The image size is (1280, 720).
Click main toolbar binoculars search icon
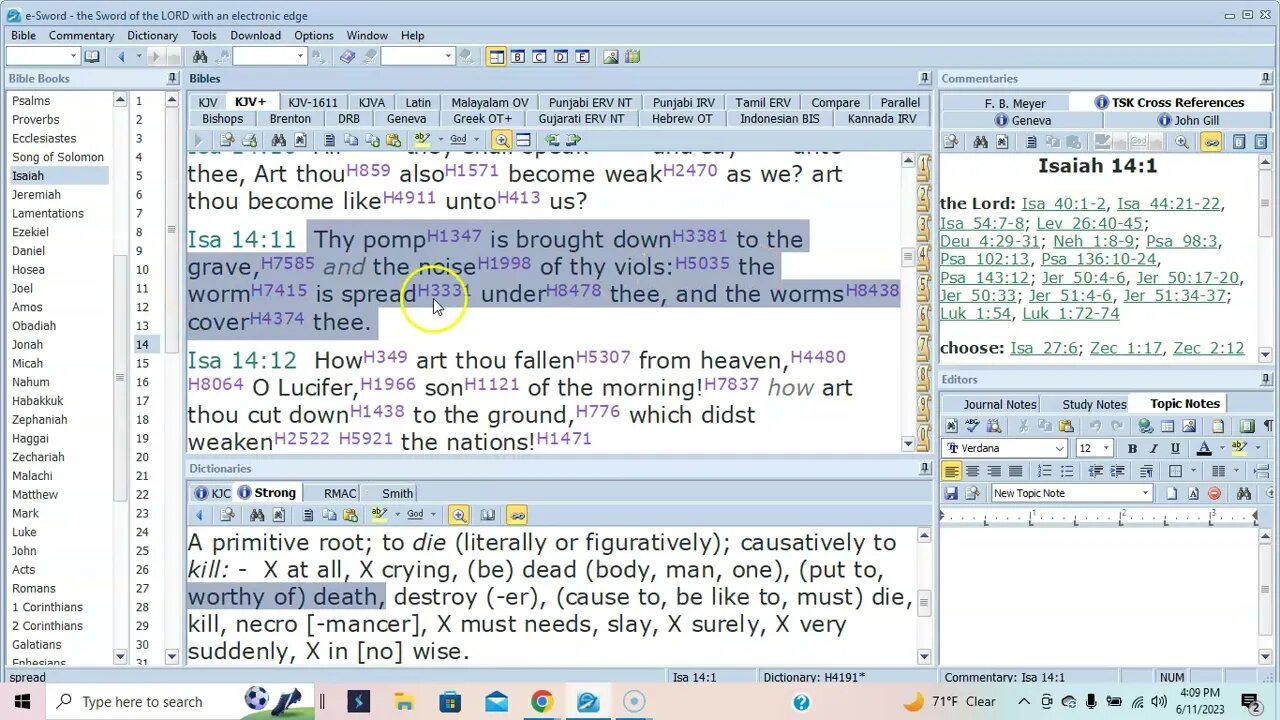pyautogui.click(x=200, y=57)
